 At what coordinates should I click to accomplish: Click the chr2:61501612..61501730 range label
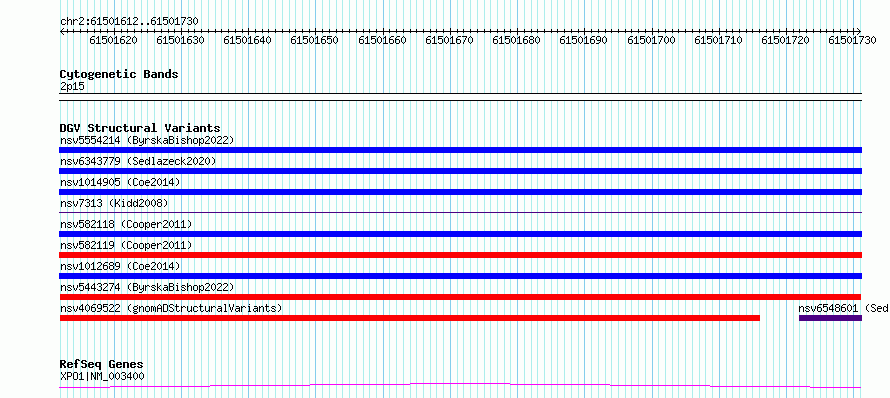tap(129, 21)
